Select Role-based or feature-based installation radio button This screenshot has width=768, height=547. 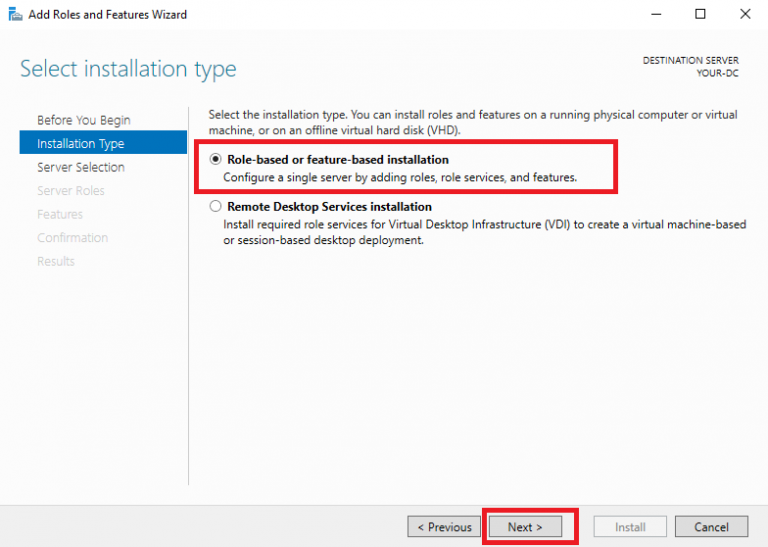[x=215, y=160]
